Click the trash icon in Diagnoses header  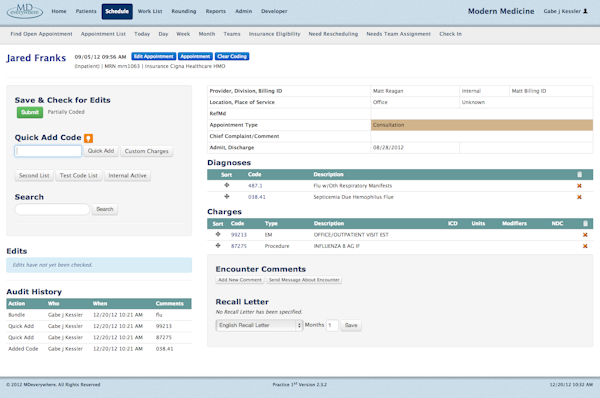tap(579, 175)
